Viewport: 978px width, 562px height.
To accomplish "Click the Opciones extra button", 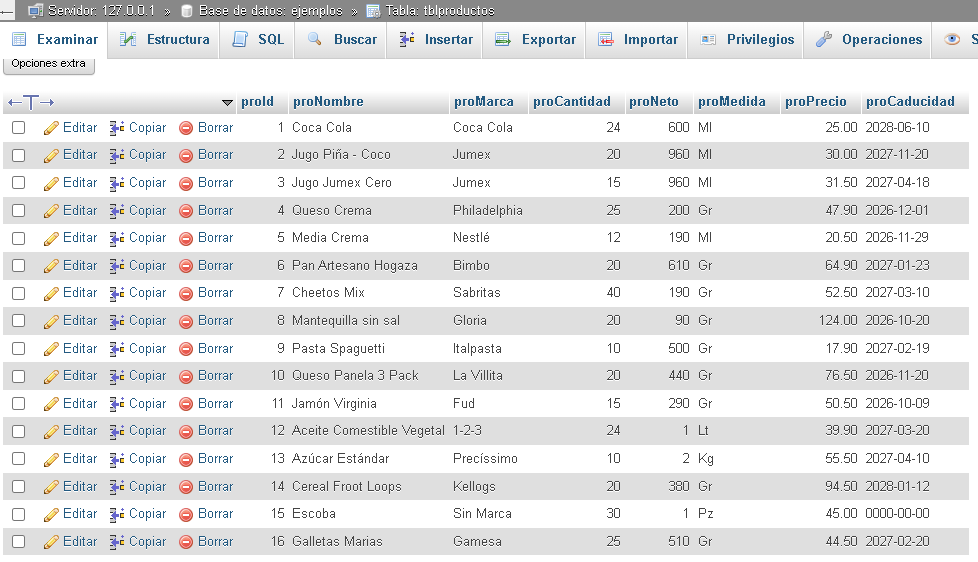I will (49, 64).
